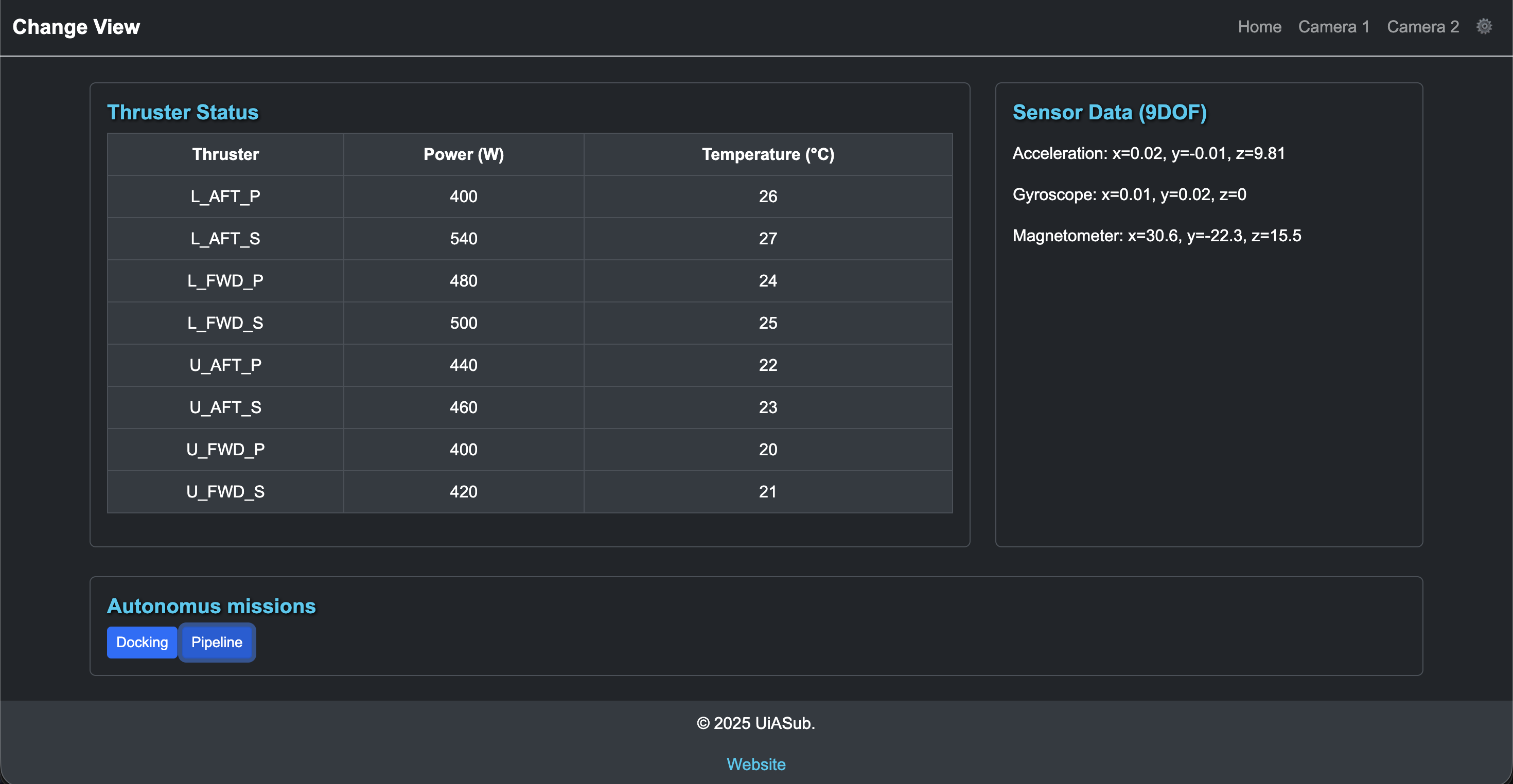Open the settings gear icon
The height and width of the screenshot is (784, 1513).
click(1484, 26)
